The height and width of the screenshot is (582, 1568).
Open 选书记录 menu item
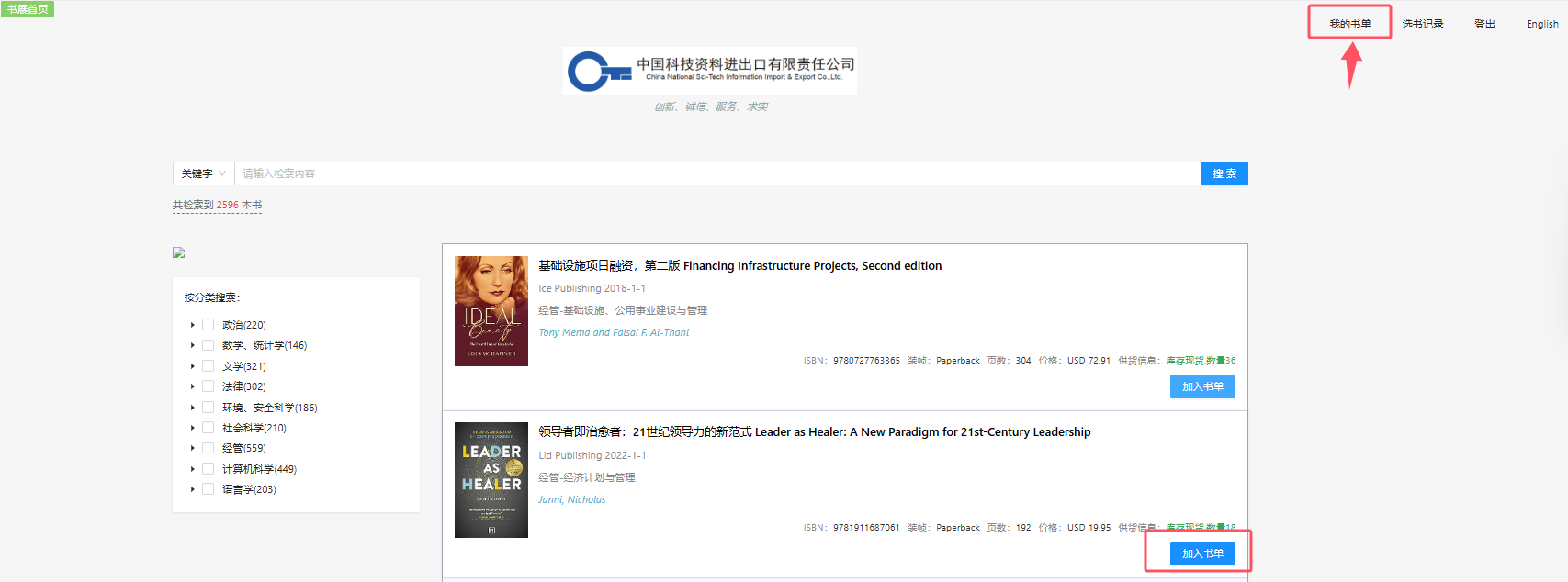pyautogui.click(x=1422, y=24)
